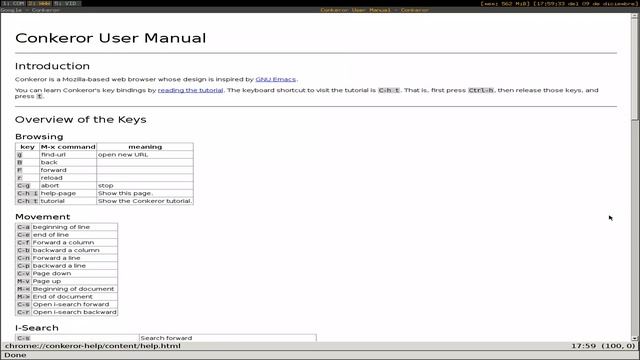Click the memory usage indicator in top bar
Image resolution: width=640 pixels, height=360 pixels.
coord(505,3)
